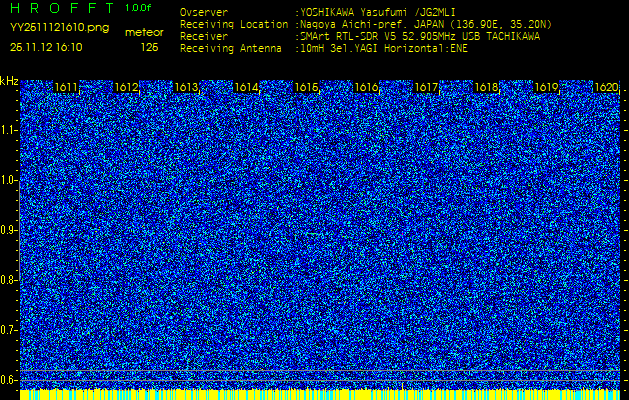This screenshot has height=400, width=629.
Task: Click the 0.8 frequency axis label
Action: pyautogui.click(x=6, y=280)
